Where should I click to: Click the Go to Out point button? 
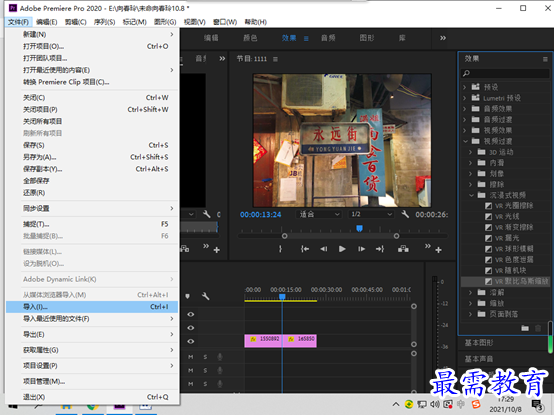pos(380,249)
